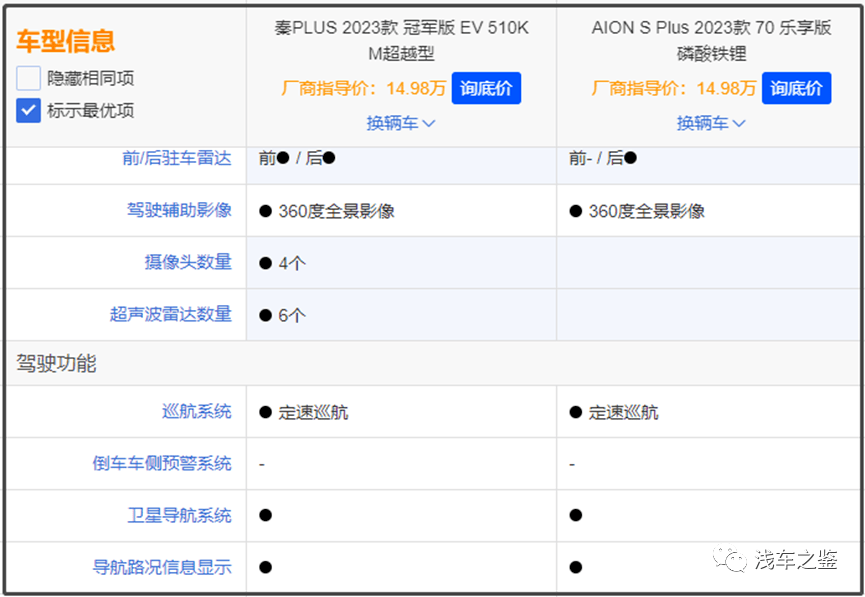
Task: Click the 6个 ultrasonic radar cell
Action: click(x=401, y=315)
